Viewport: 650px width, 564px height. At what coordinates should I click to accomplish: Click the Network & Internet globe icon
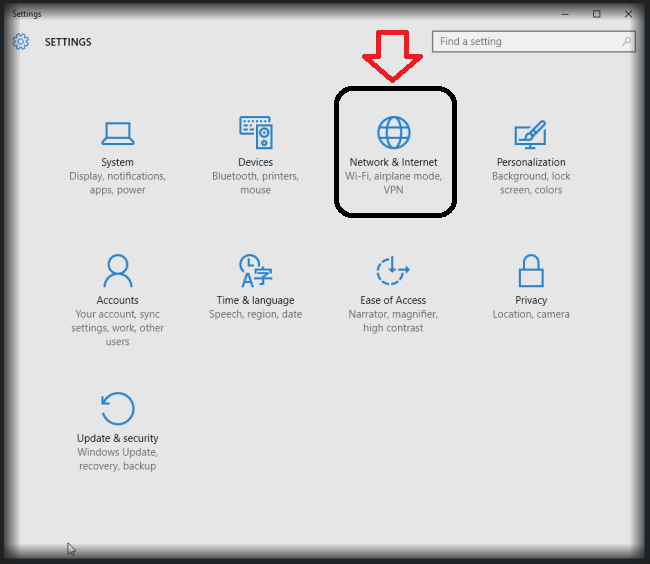393,133
